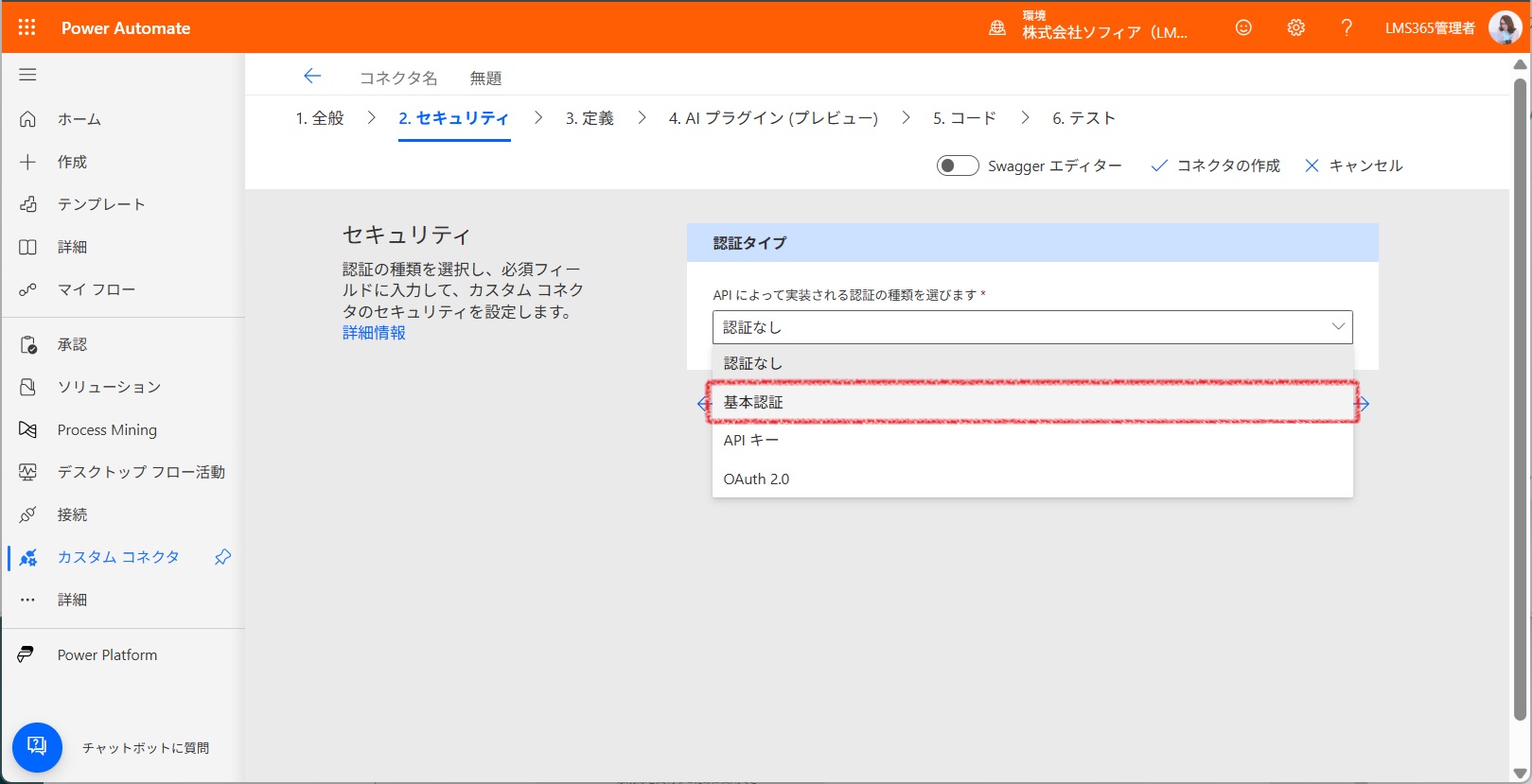This screenshot has height=784, width=1532.
Task: Click the 承認 approvals icon
Action: 27,344
